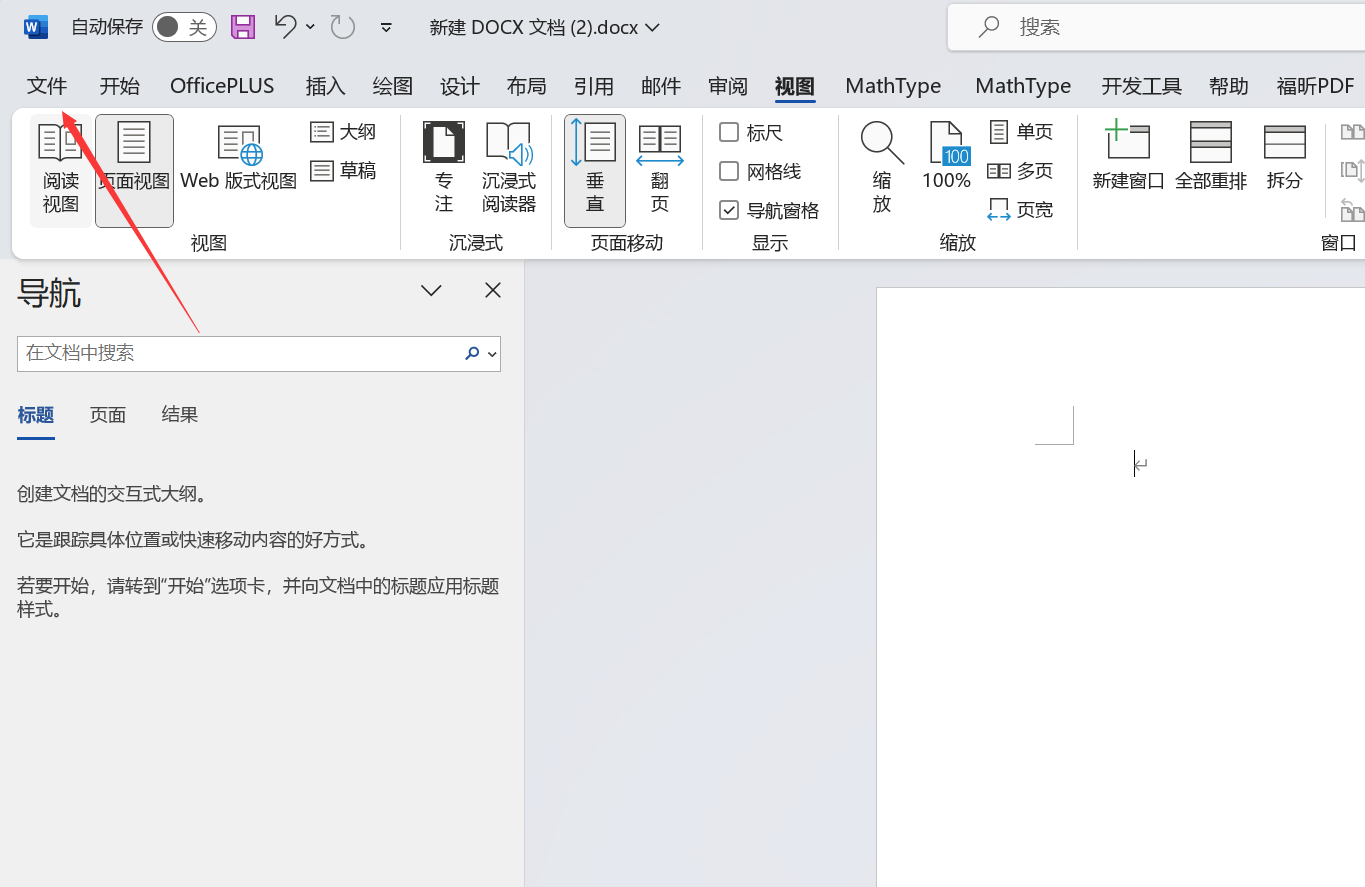Split the document window (拆分)
The image size is (1365, 887).
pos(1285,158)
